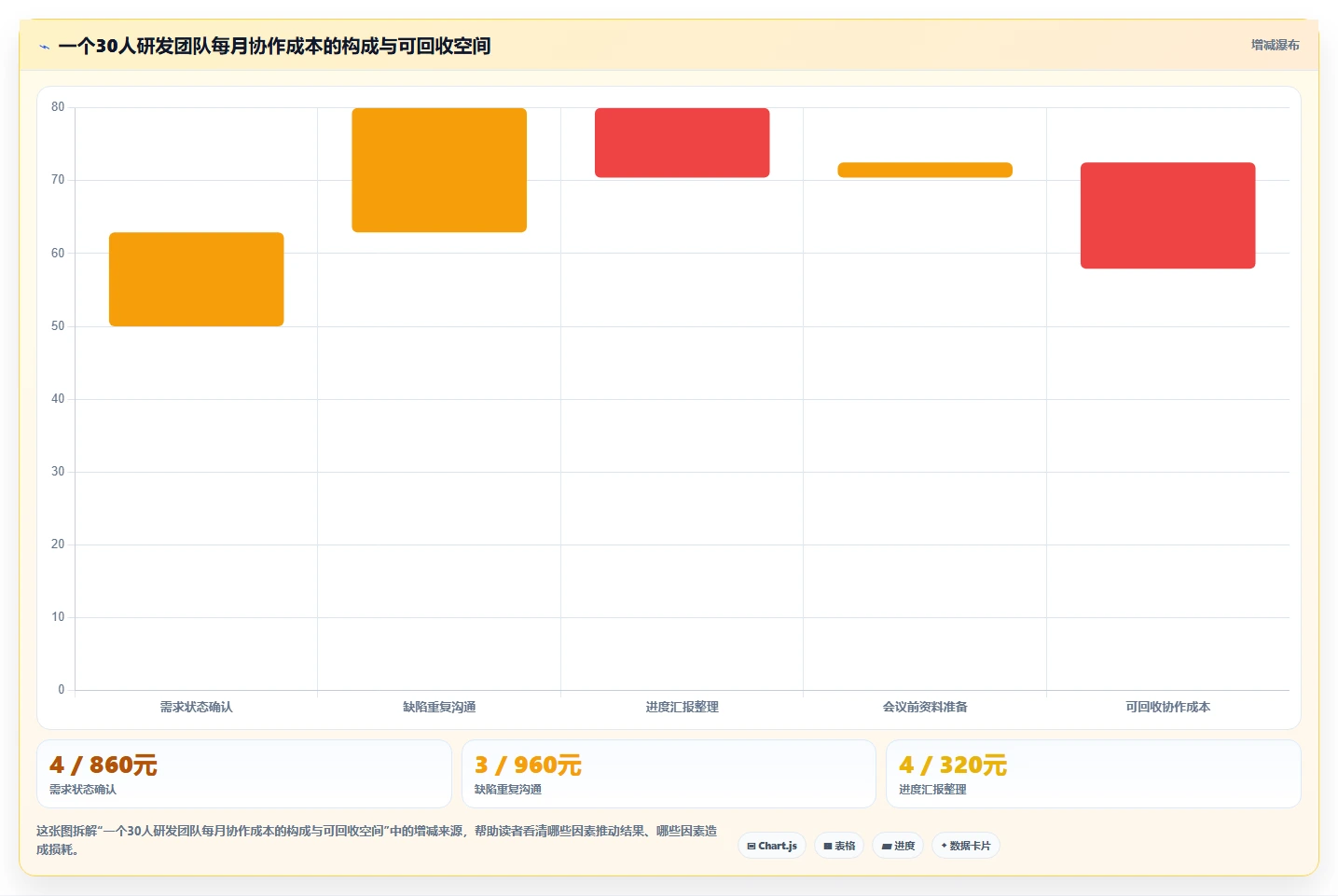
Task: Click the red 进度汇报整理 waterfall bar
Action: point(683,143)
